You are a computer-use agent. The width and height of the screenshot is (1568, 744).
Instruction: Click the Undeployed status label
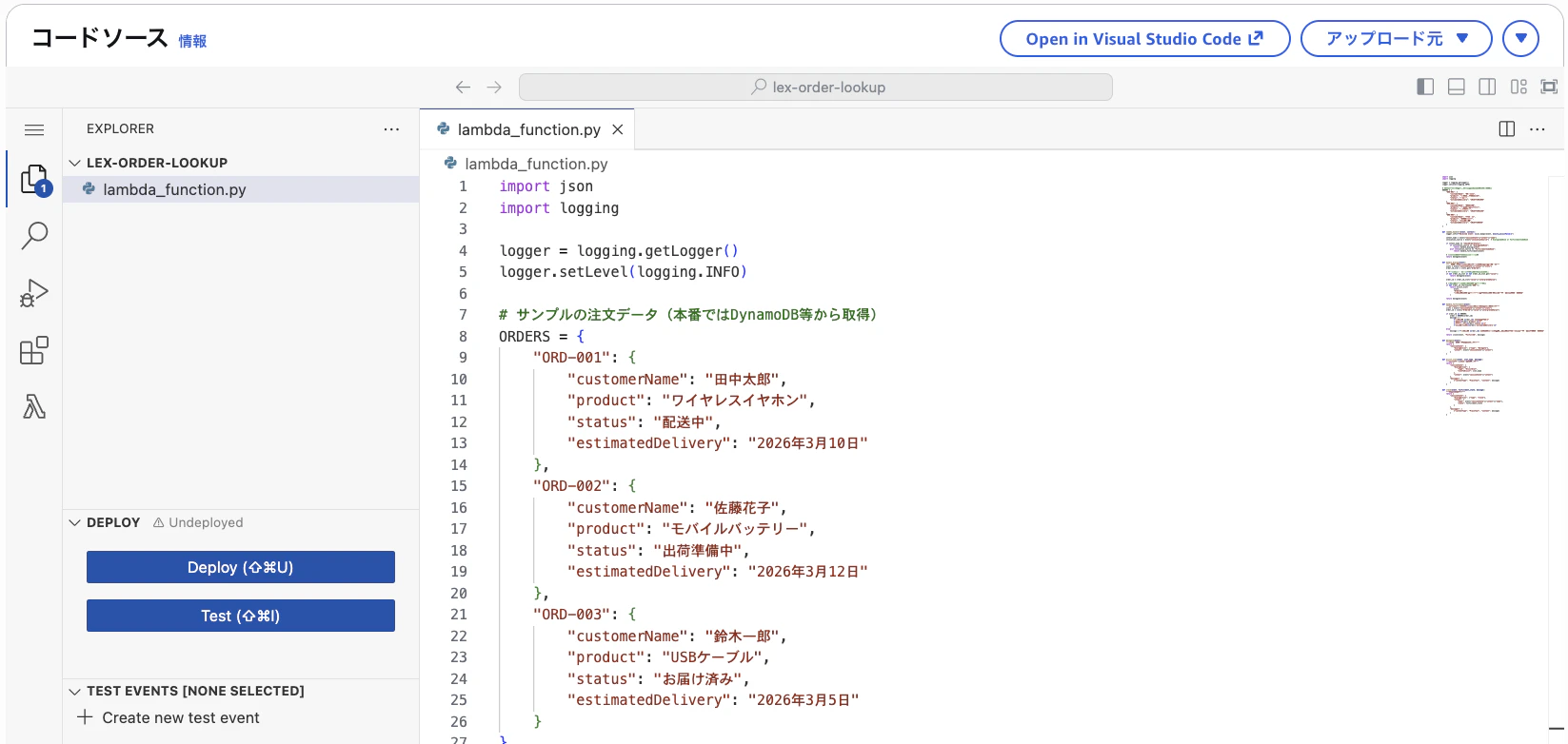point(198,522)
